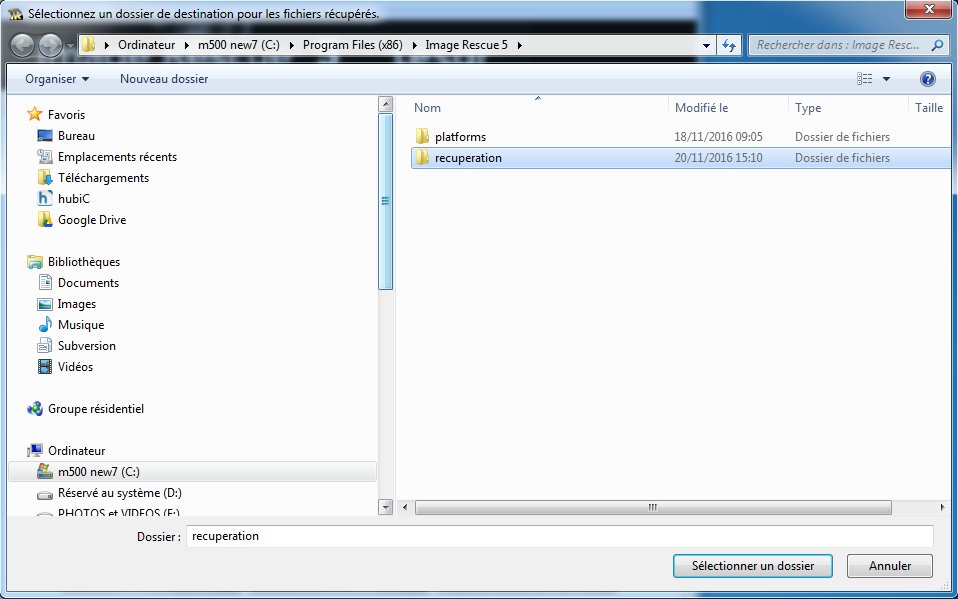Sort files by Modifié le column
The image size is (958, 599).
tap(701, 108)
